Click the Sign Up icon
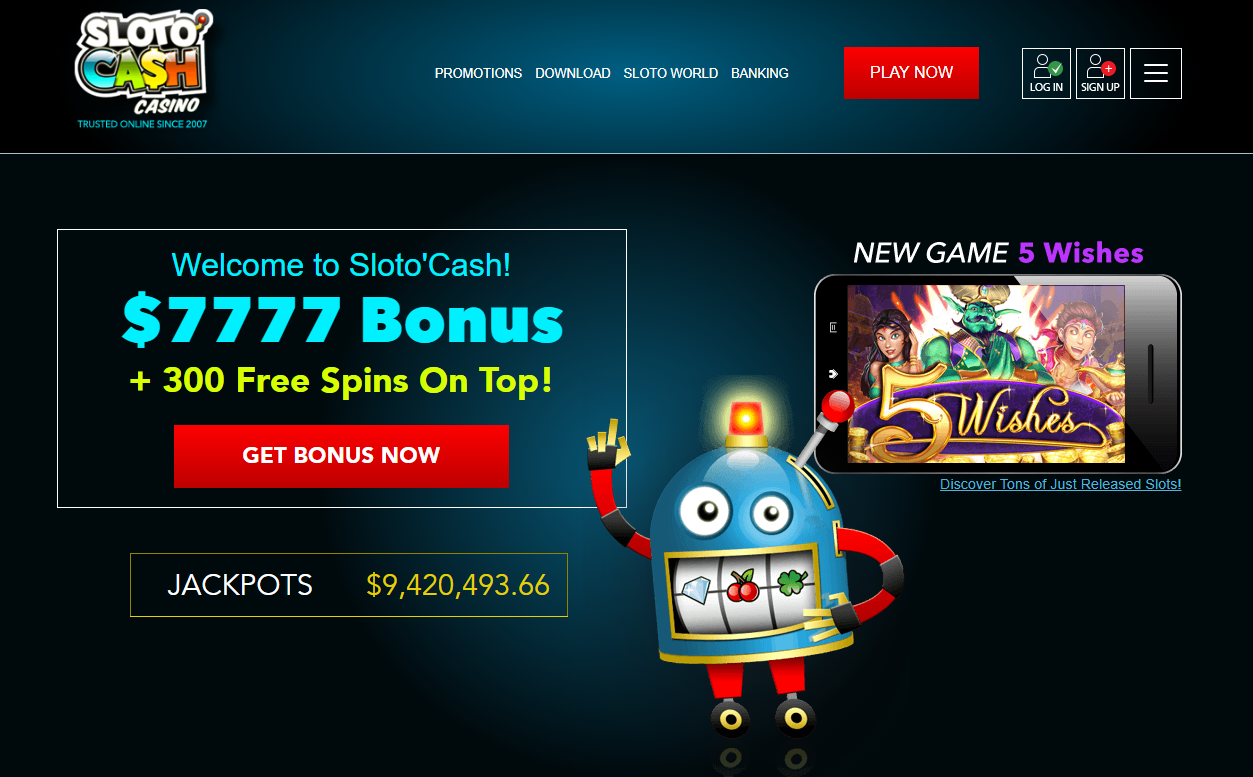The image size is (1253, 777). pos(1100,74)
